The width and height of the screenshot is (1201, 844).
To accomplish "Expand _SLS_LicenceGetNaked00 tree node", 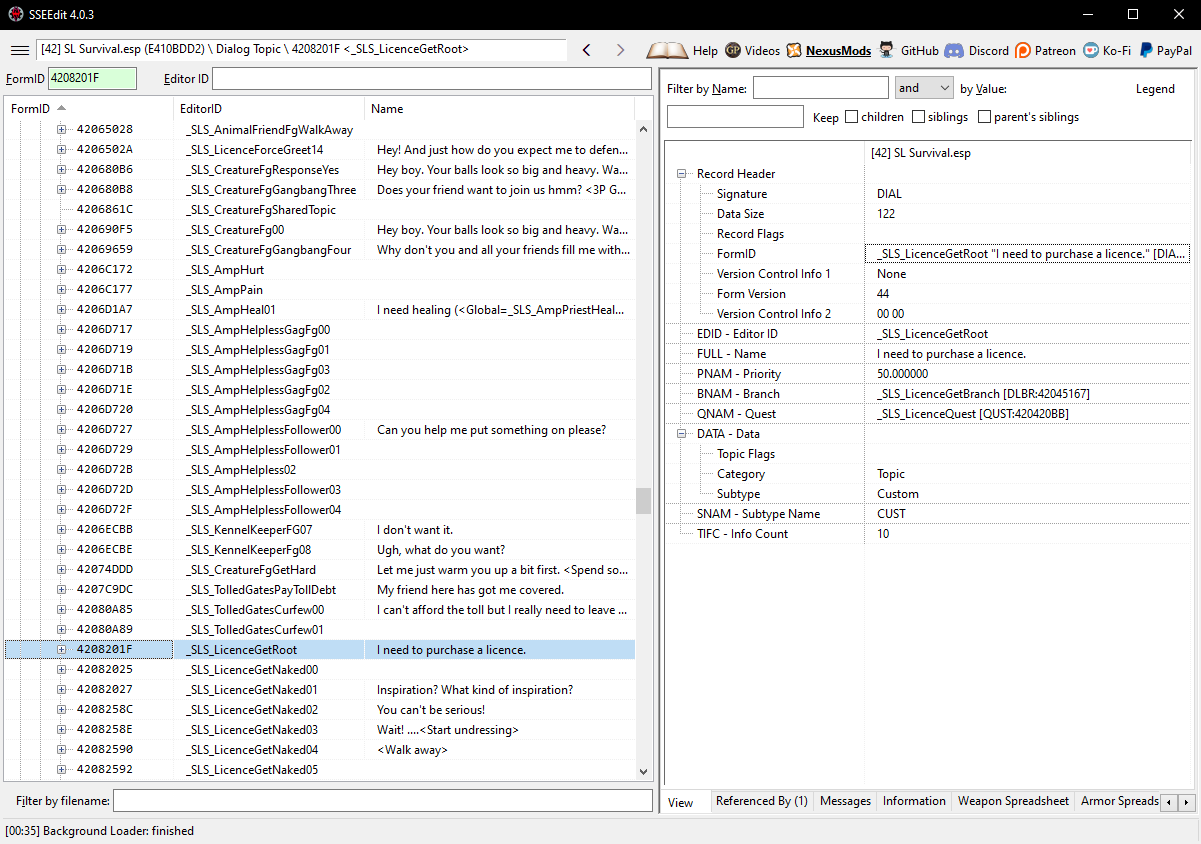I will coord(62,670).
